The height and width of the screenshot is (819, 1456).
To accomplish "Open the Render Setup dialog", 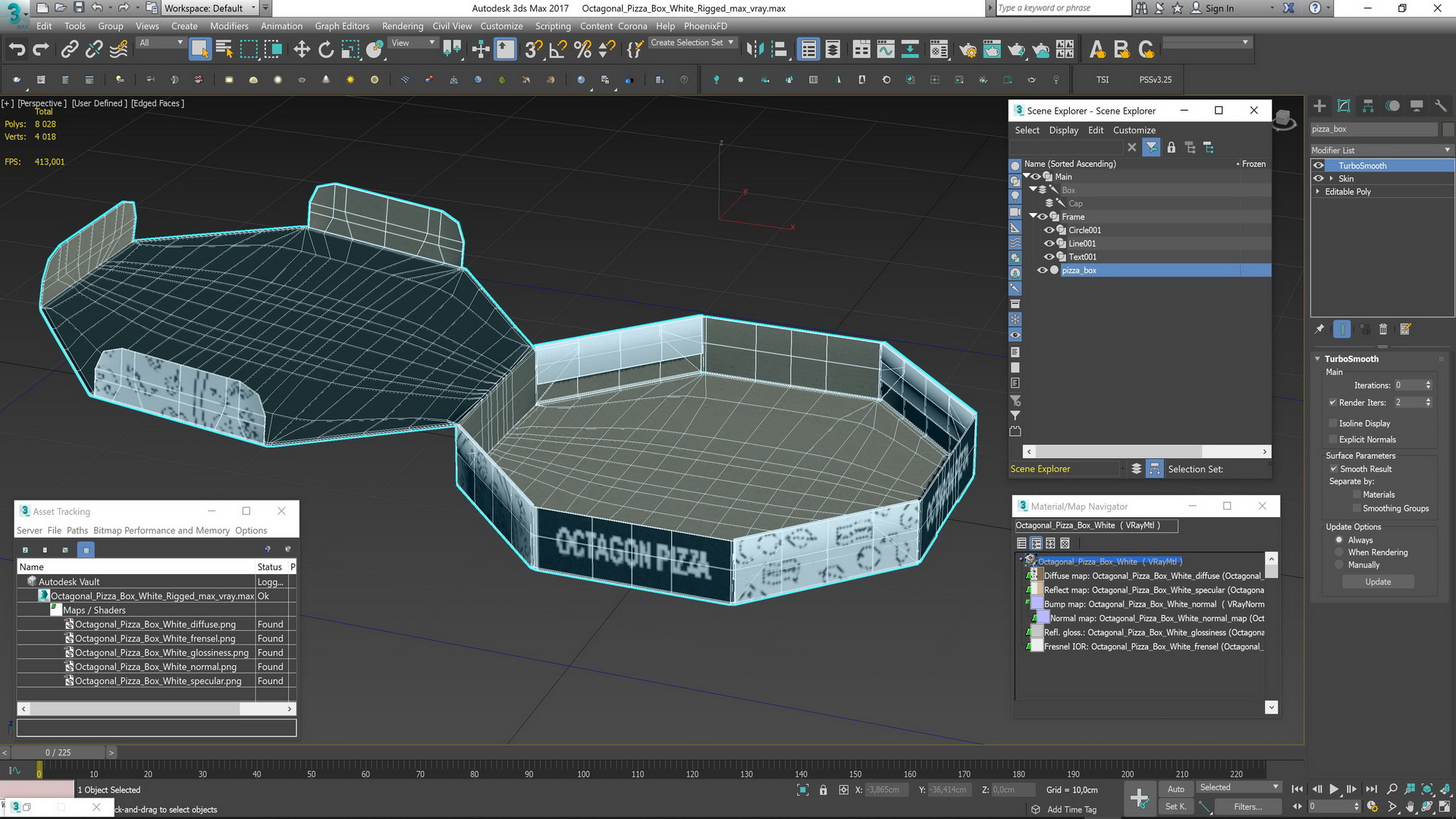I will [968, 49].
